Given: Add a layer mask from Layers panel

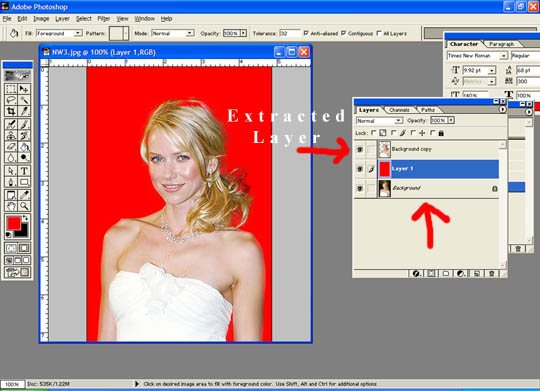Looking at the screenshot, I should click(x=431, y=274).
